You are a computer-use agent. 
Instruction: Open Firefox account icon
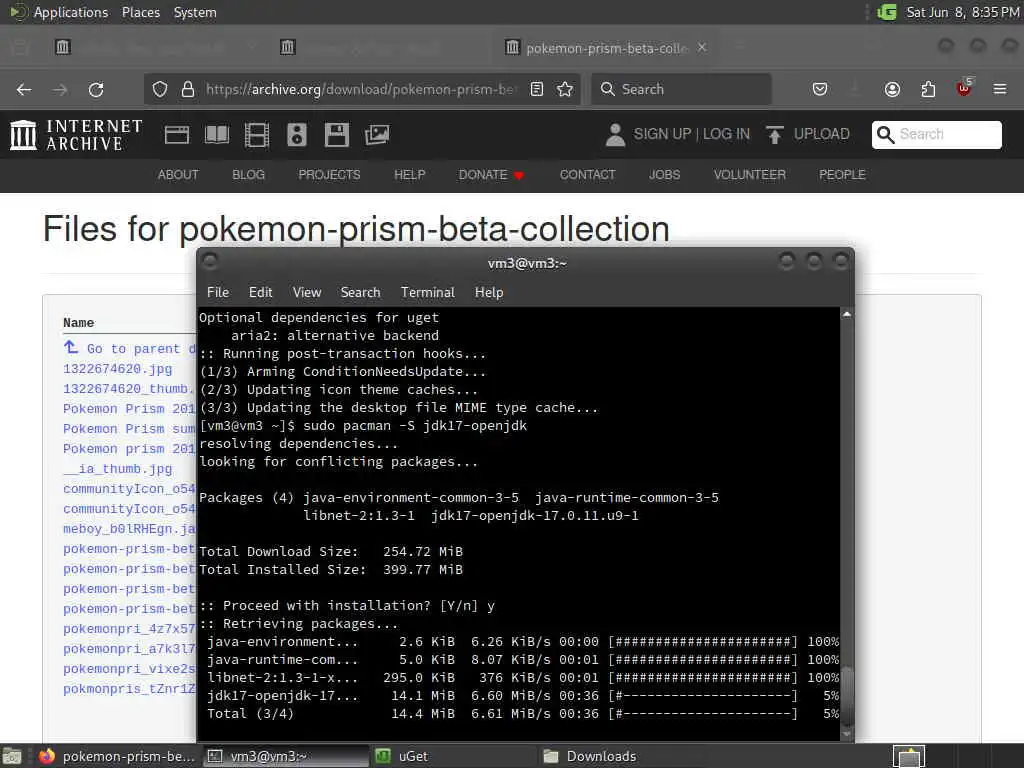(892, 89)
